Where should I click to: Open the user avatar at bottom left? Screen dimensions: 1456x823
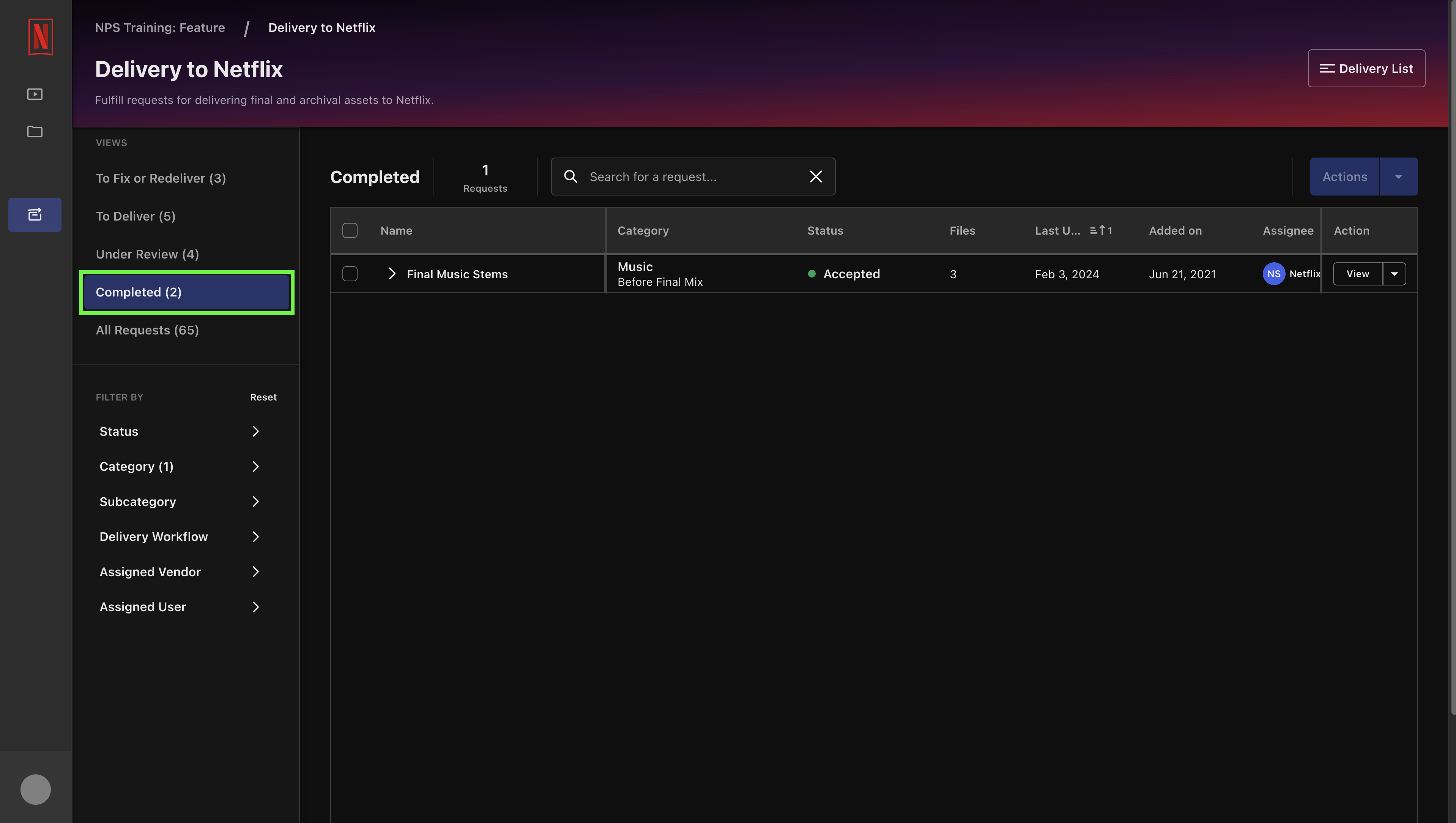pos(36,789)
